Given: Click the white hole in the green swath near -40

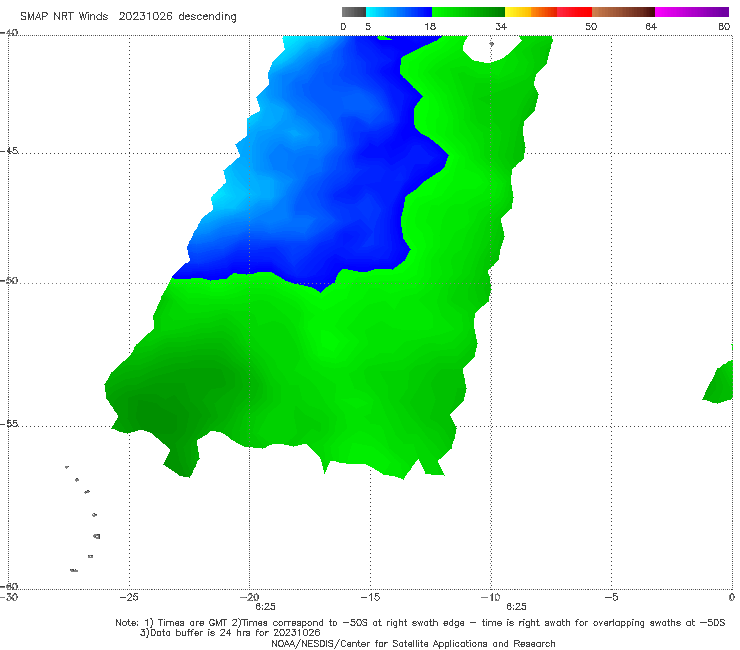Looking at the screenshot, I should click(x=491, y=48).
